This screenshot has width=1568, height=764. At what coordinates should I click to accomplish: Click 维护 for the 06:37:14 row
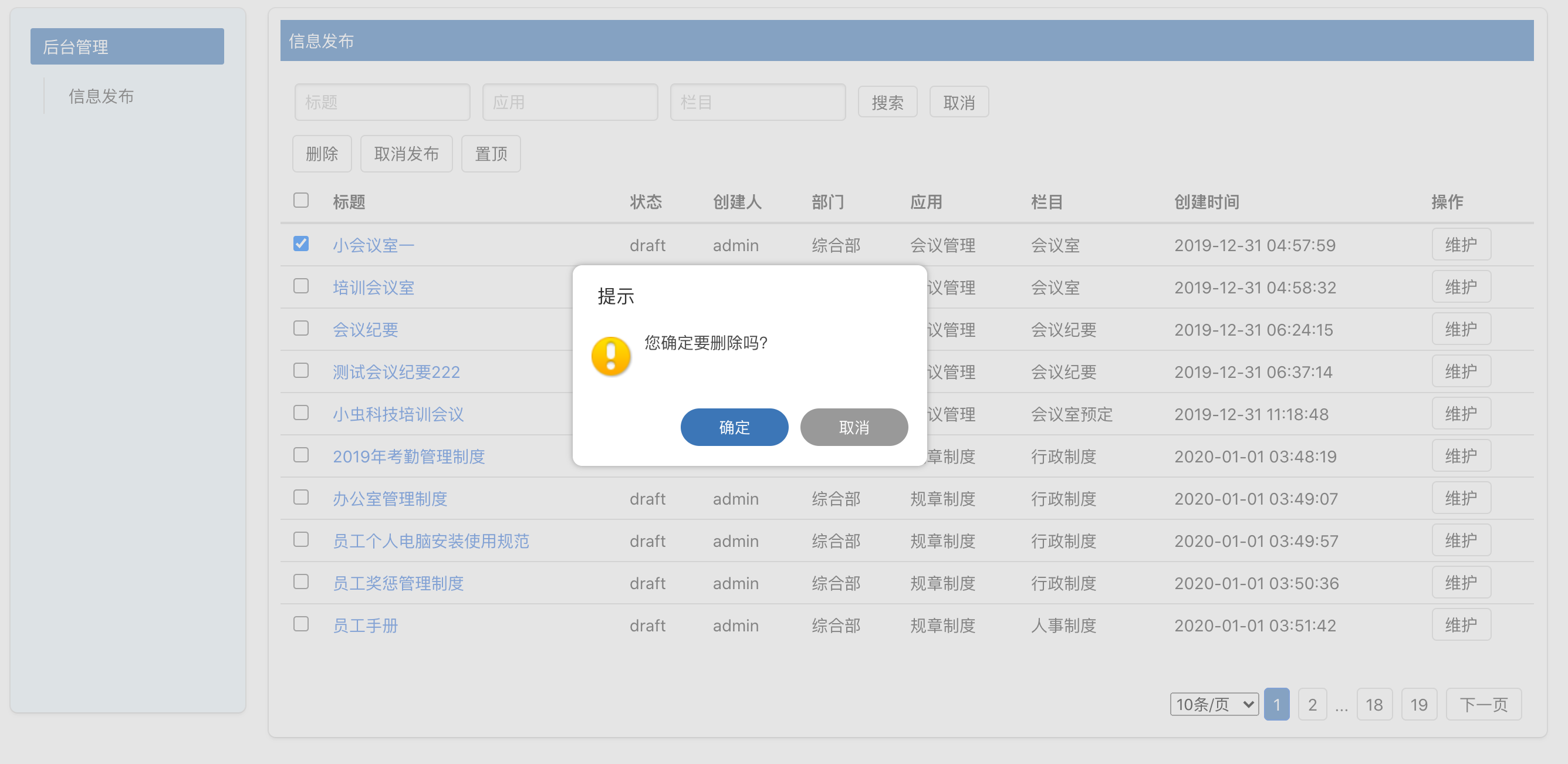1461,371
